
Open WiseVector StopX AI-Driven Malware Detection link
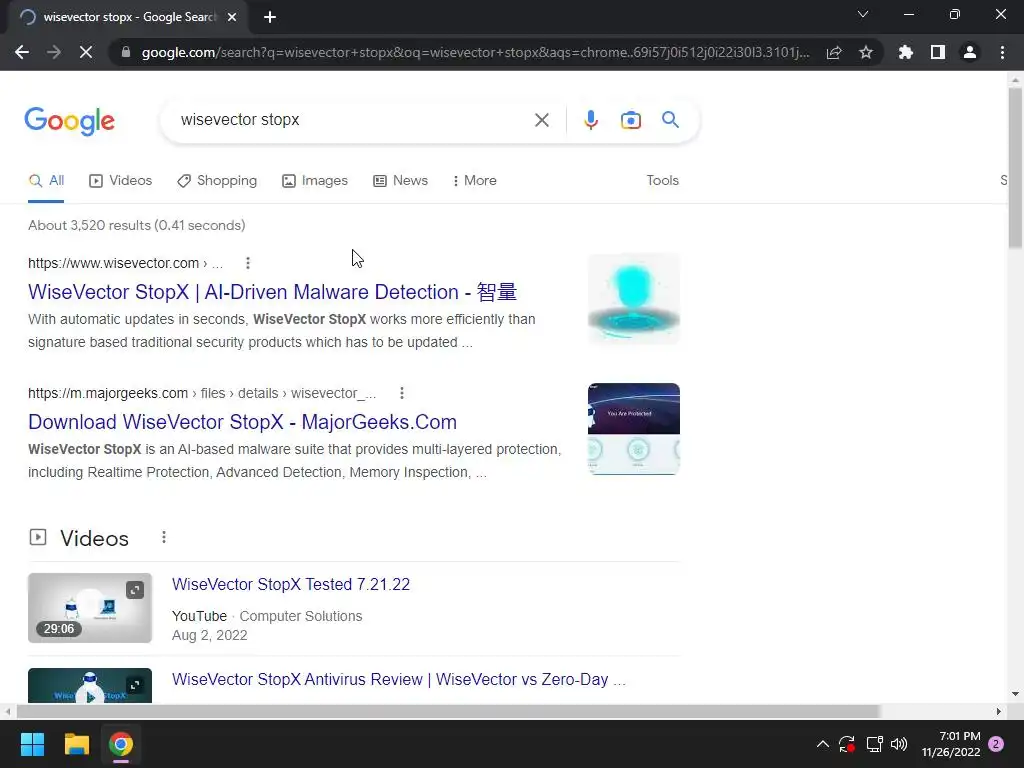point(272,292)
